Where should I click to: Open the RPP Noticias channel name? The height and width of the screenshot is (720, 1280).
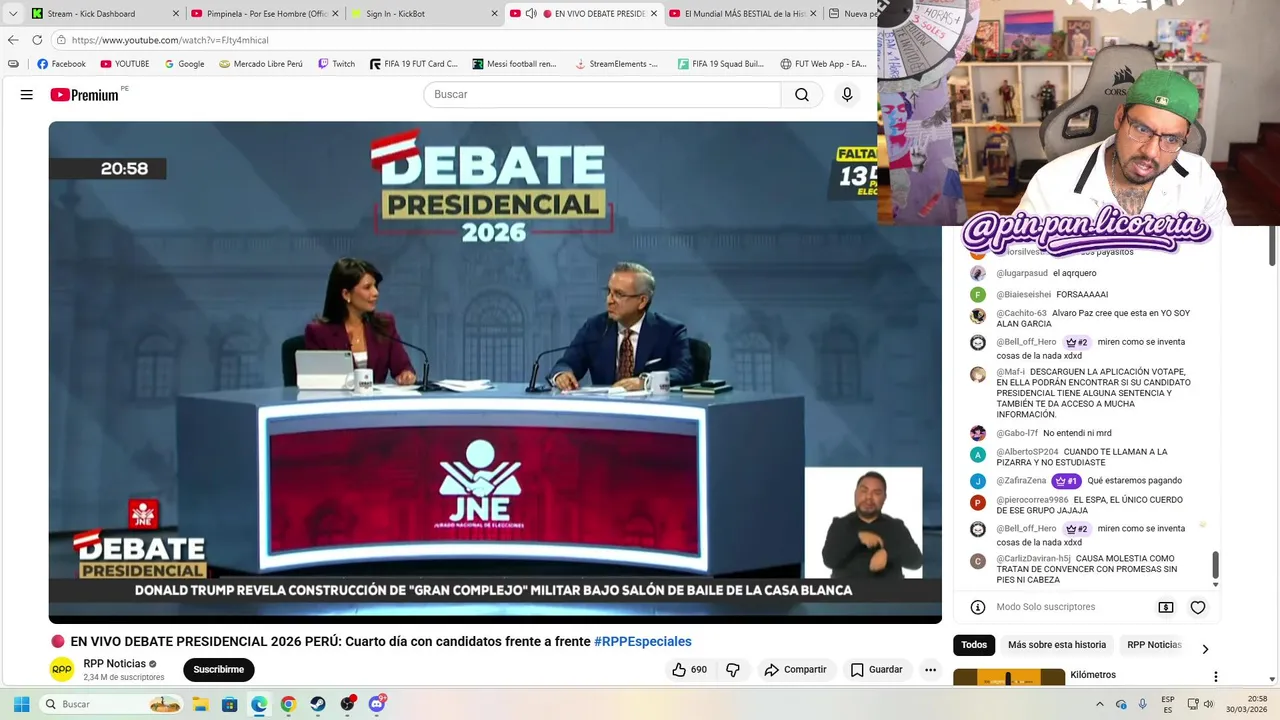point(115,664)
